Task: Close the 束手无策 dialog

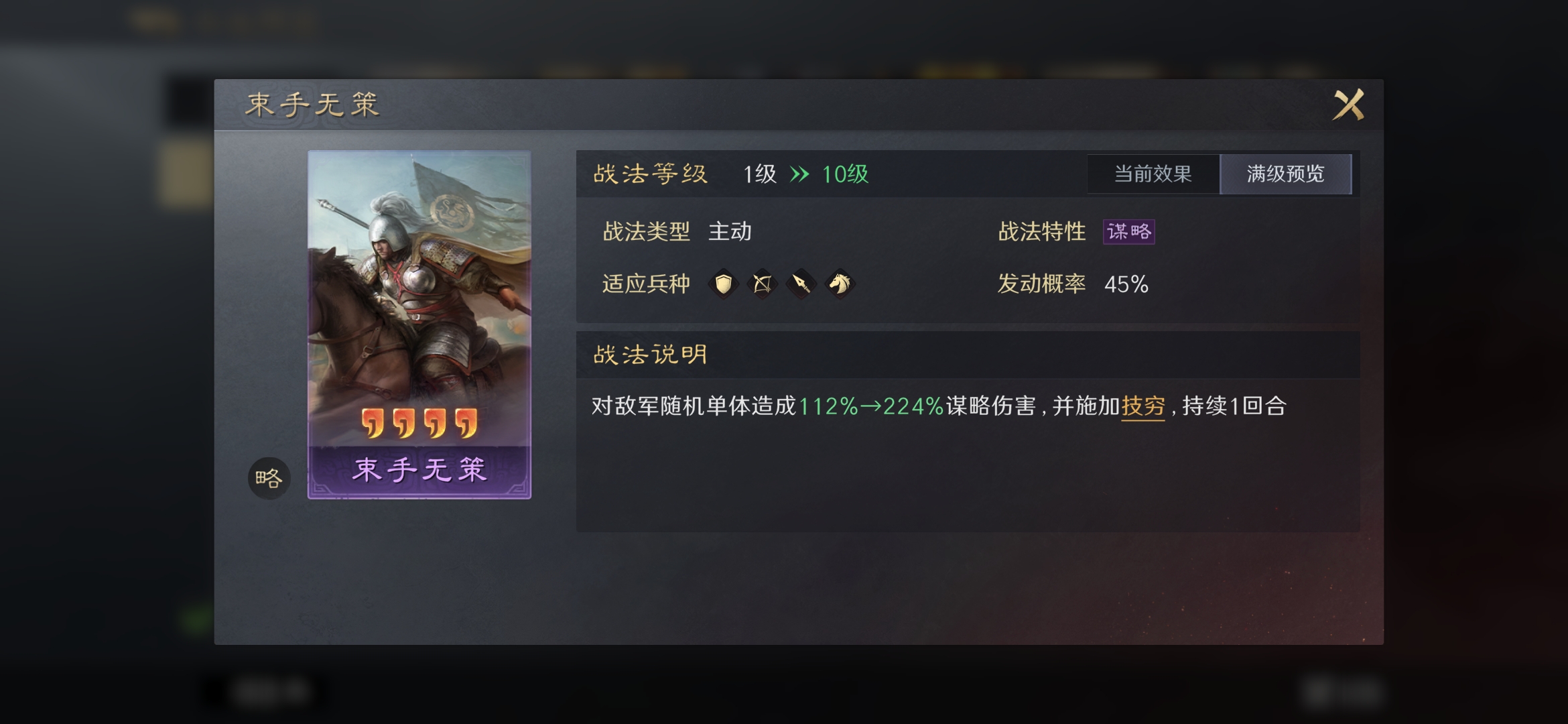Action: (x=1349, y=105)
